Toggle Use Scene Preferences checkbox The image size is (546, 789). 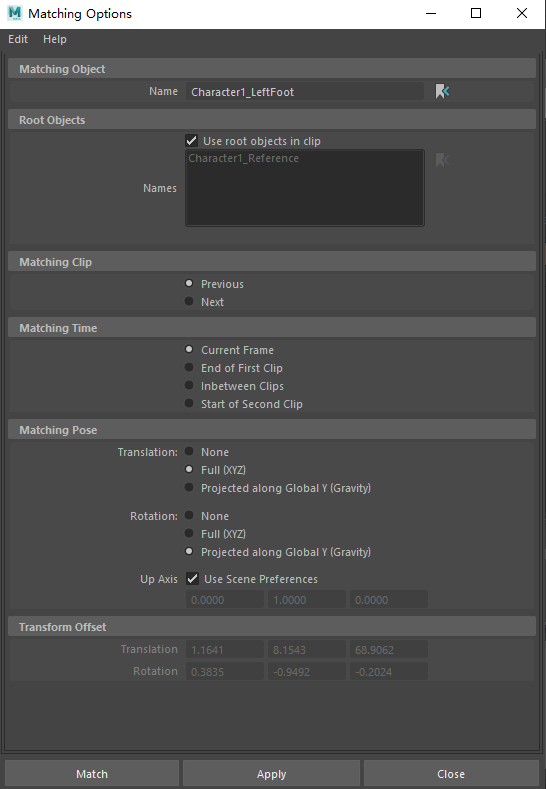coord(192,579)
